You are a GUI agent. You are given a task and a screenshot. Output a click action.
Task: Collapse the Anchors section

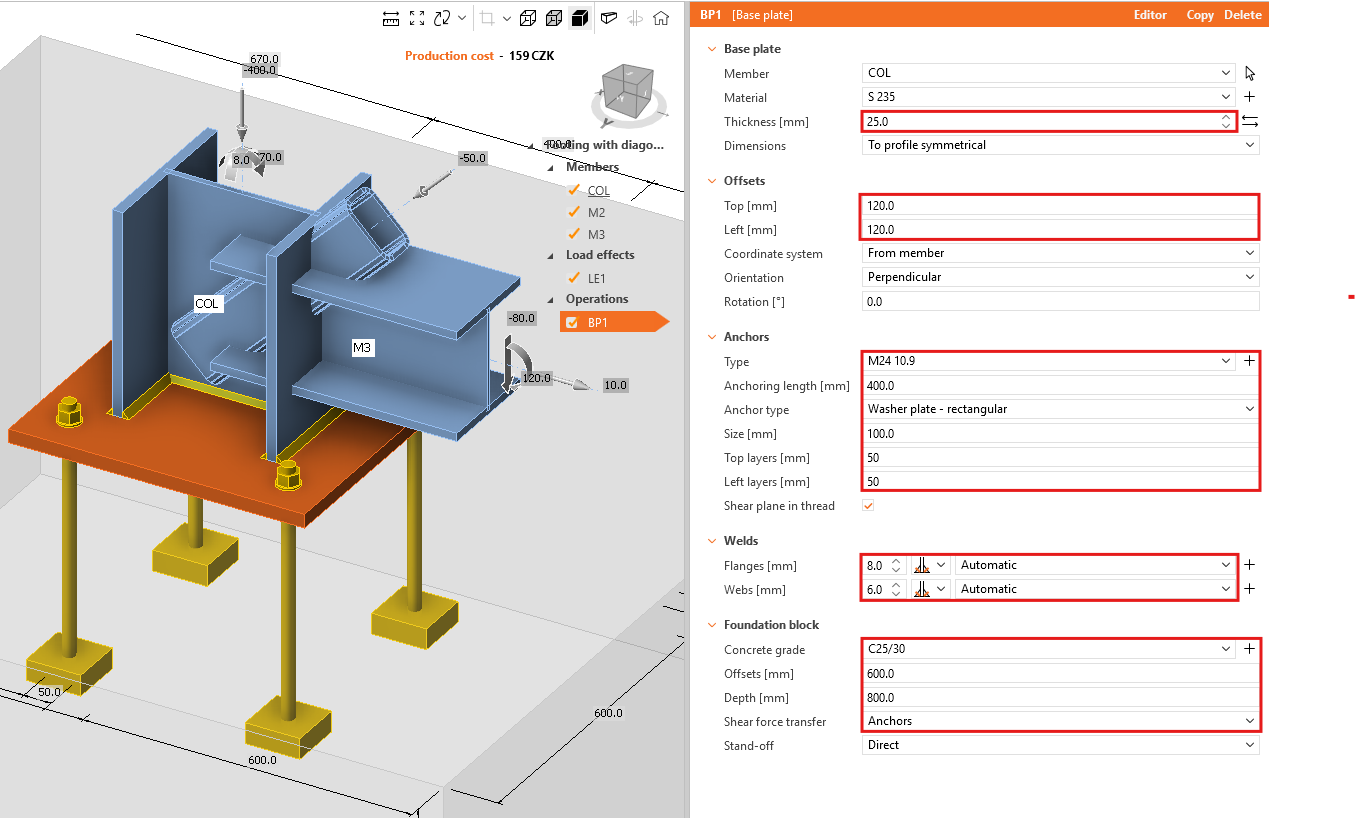711,336
